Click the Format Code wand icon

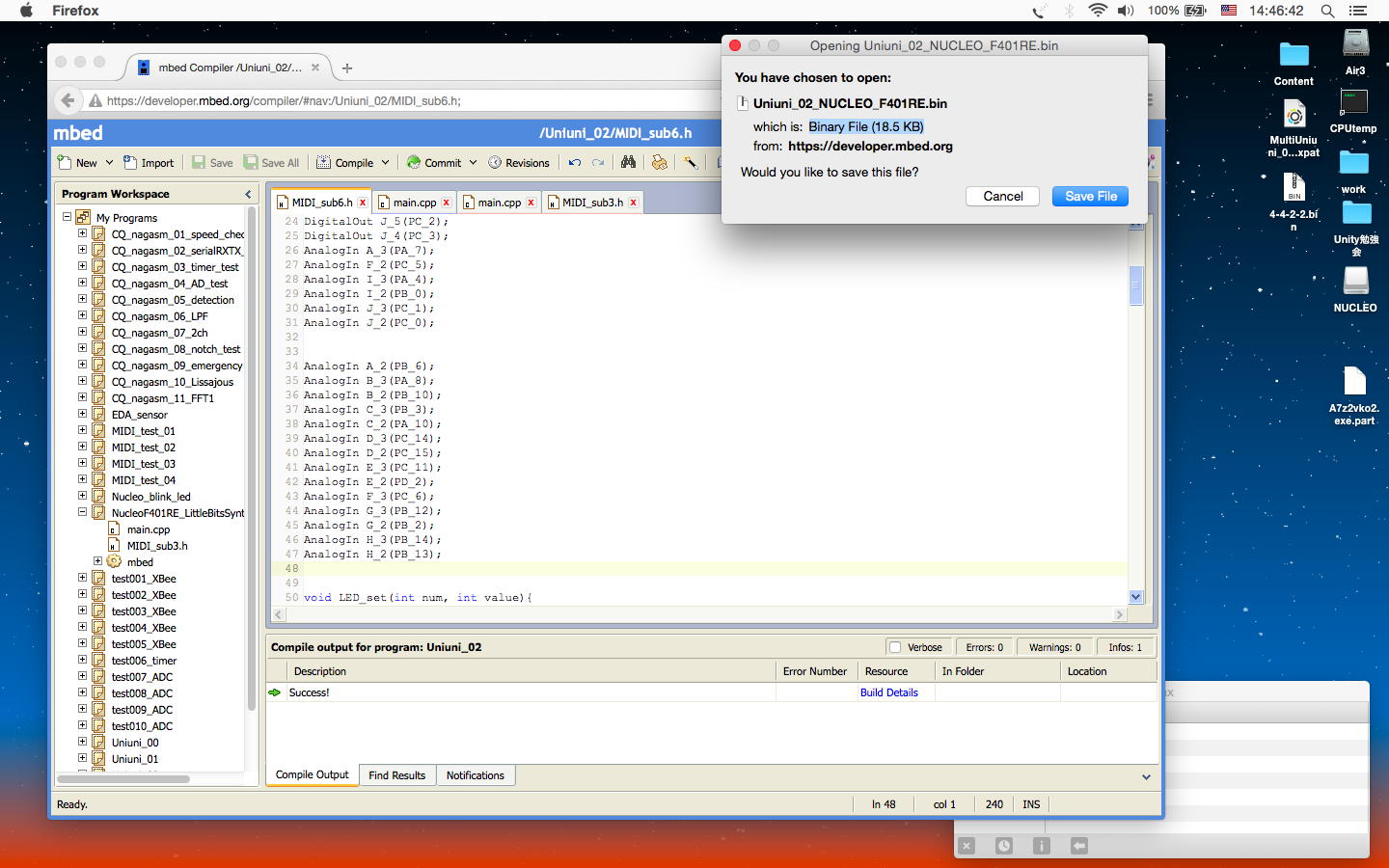(691, 162)
